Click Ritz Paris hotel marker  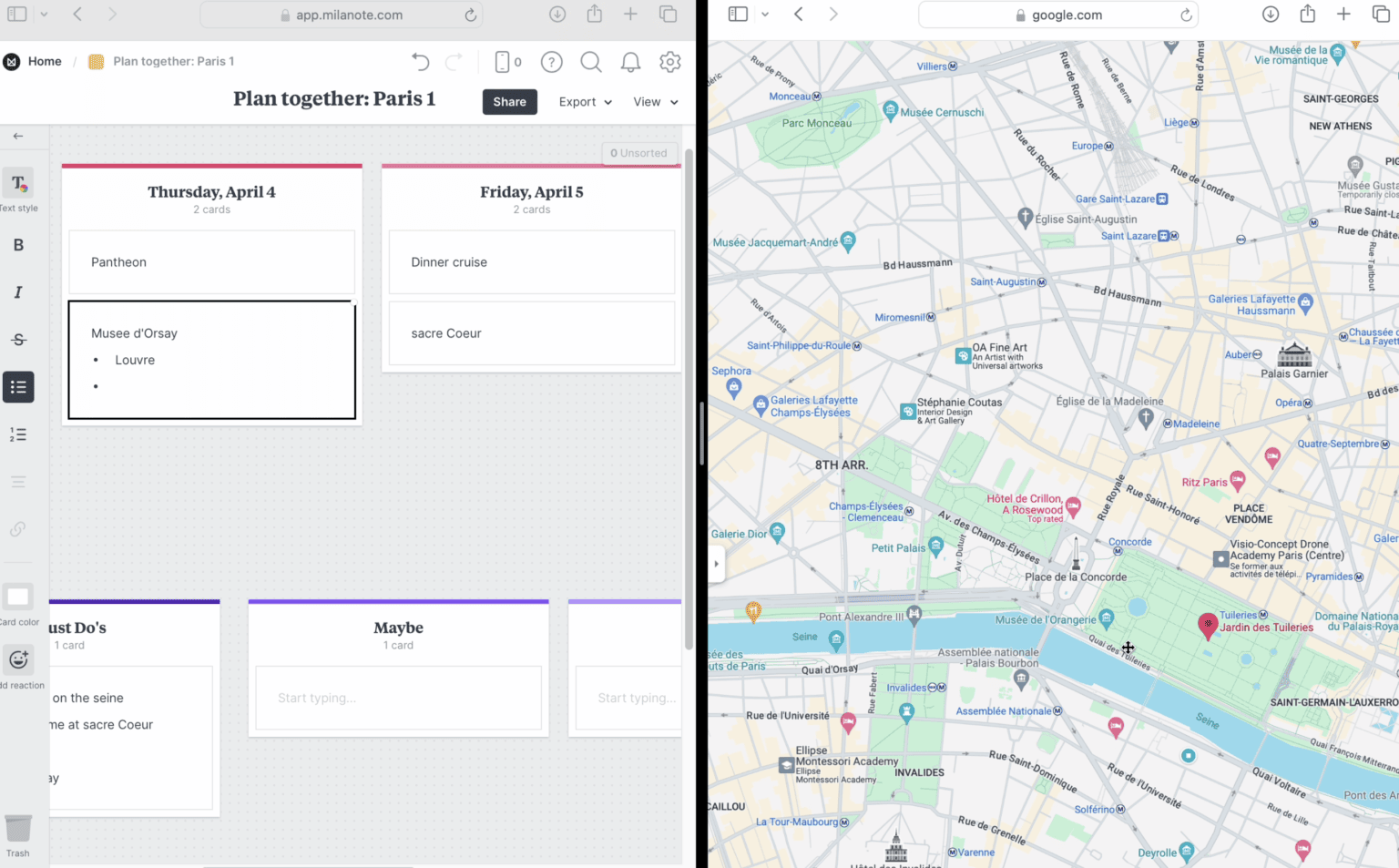pos(1237,480)
